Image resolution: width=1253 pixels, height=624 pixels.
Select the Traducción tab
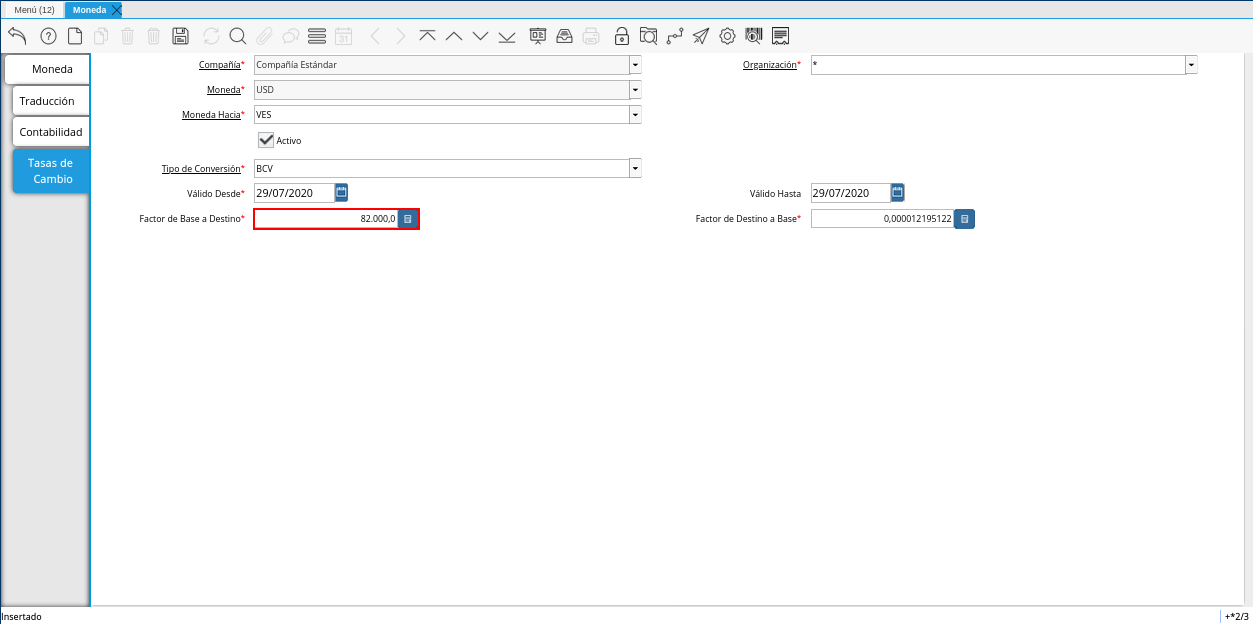pos(47,101)
